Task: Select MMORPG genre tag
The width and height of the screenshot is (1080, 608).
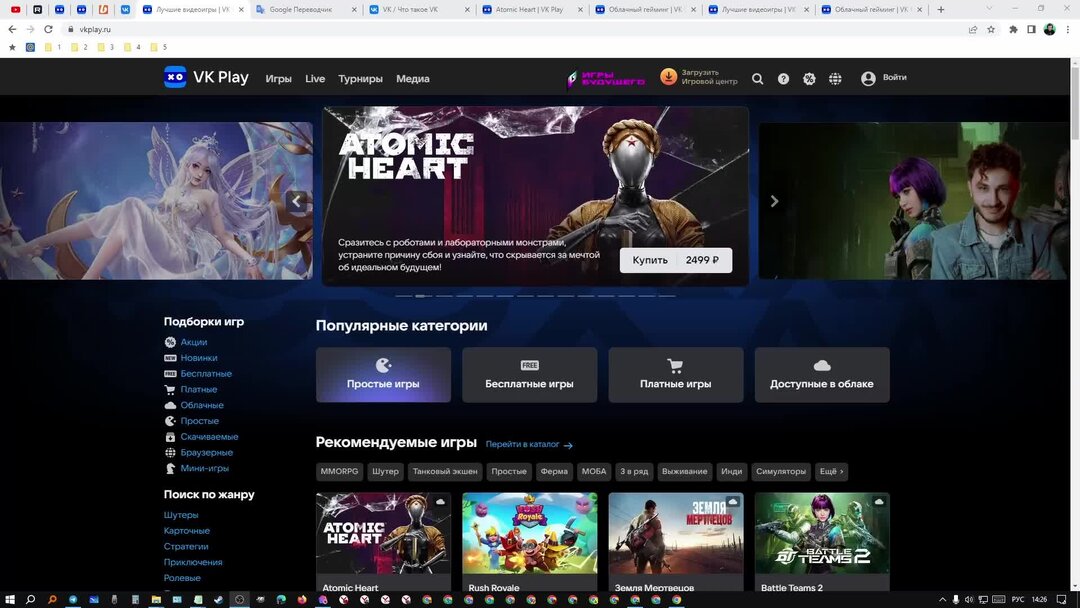Action: (x=340, y=472)
